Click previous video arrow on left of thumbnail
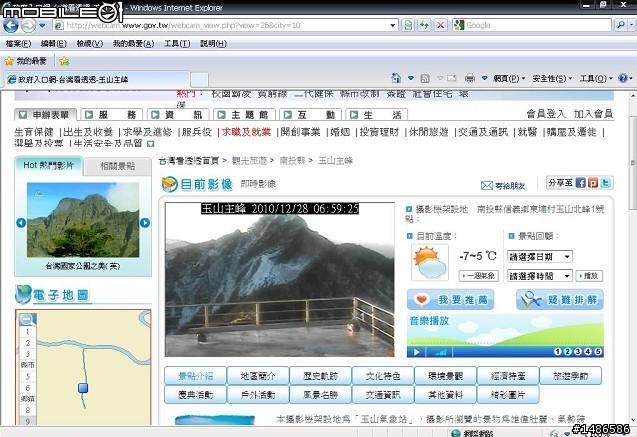The image size is (637, 437). coord(21,223)
